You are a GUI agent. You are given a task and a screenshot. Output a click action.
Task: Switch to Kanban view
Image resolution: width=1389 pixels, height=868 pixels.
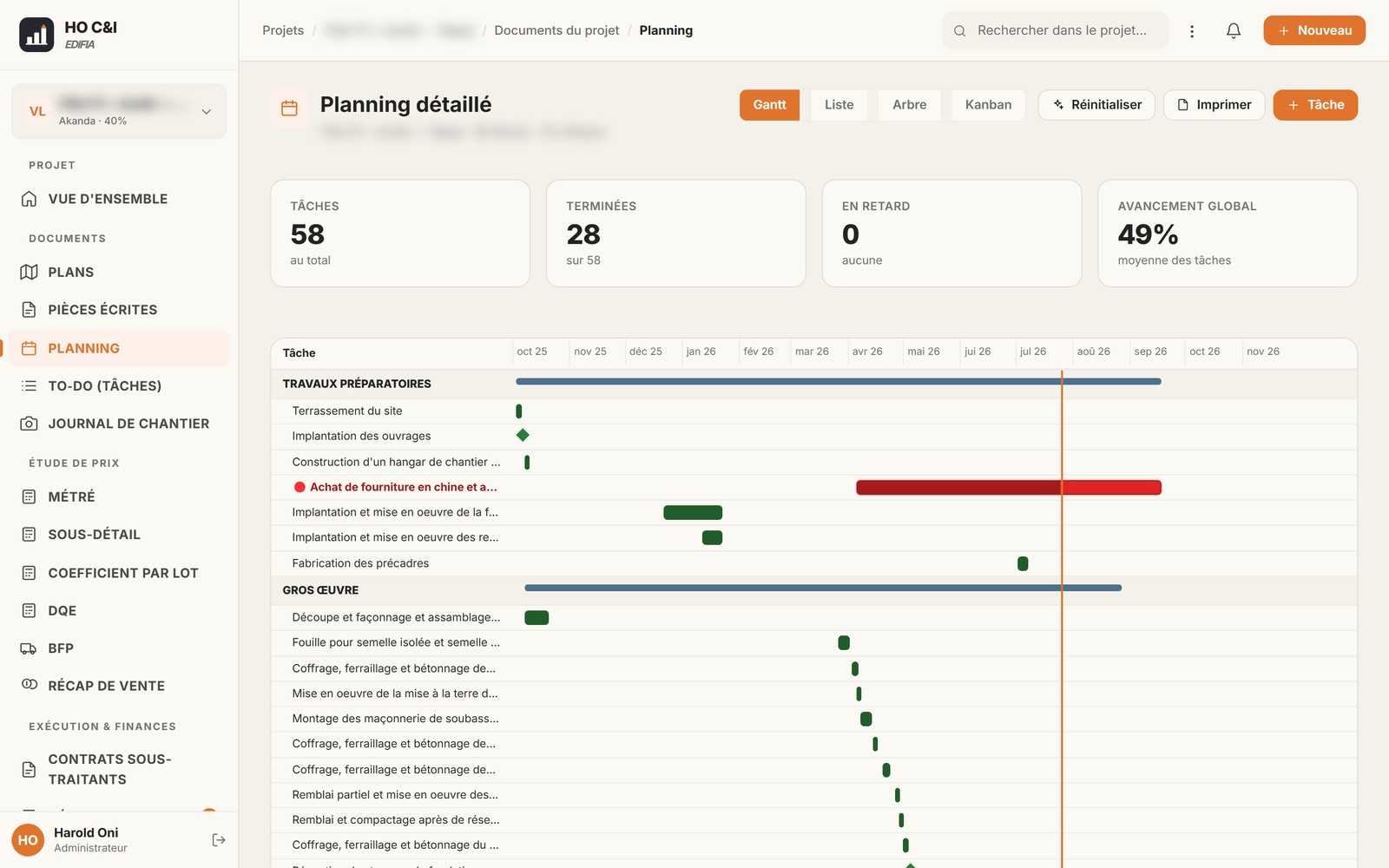[x=988, y=105]
